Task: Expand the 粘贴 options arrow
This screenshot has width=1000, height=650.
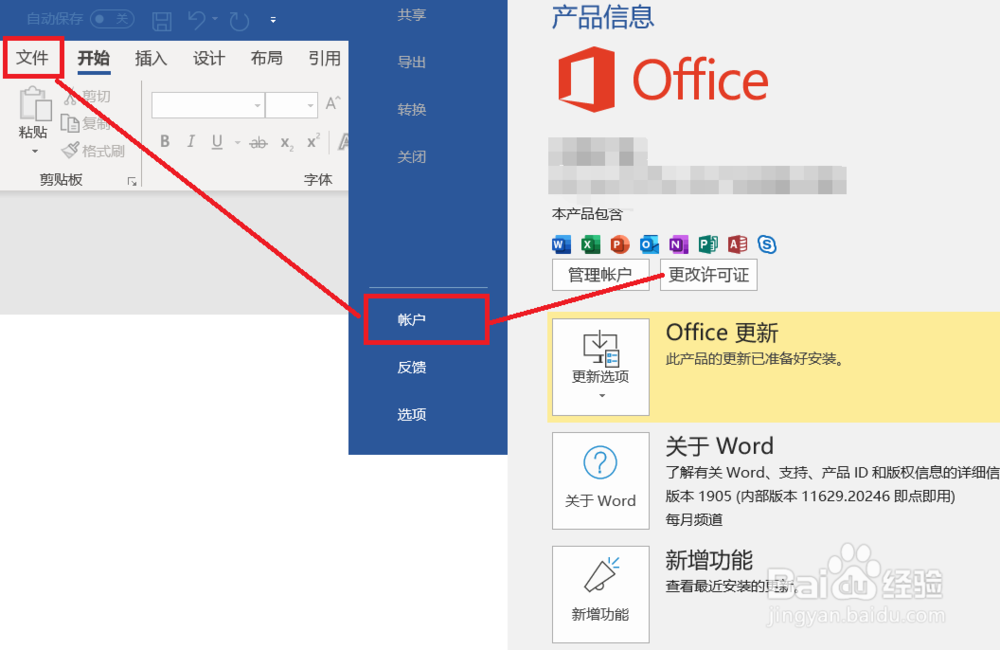Action: pyautogui.click(x=34, y=151)
